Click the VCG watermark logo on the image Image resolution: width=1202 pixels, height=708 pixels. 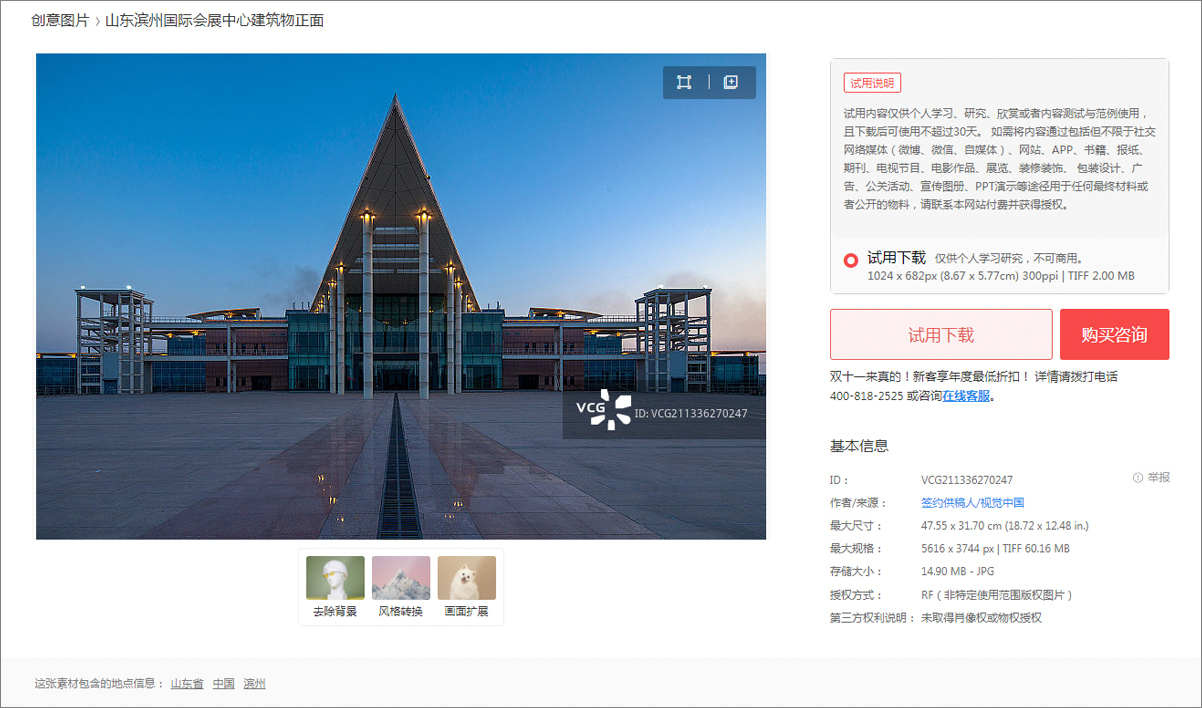(x=597, y=410)
